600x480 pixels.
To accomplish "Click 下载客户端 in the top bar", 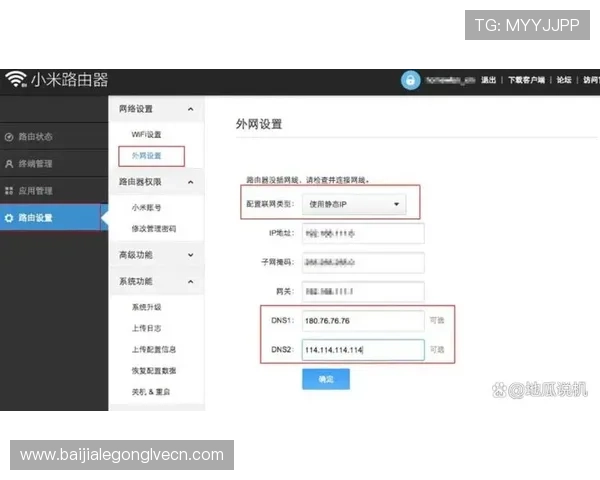I will point(526,80).
